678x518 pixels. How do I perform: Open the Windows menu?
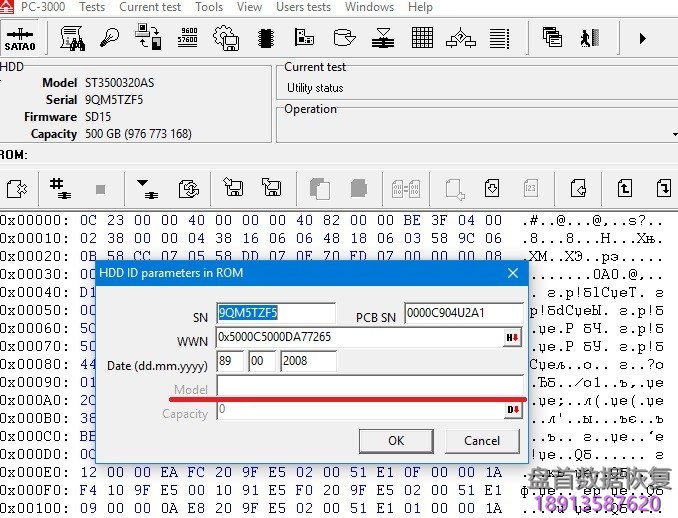pyautogui.click(x=370, y=7)
